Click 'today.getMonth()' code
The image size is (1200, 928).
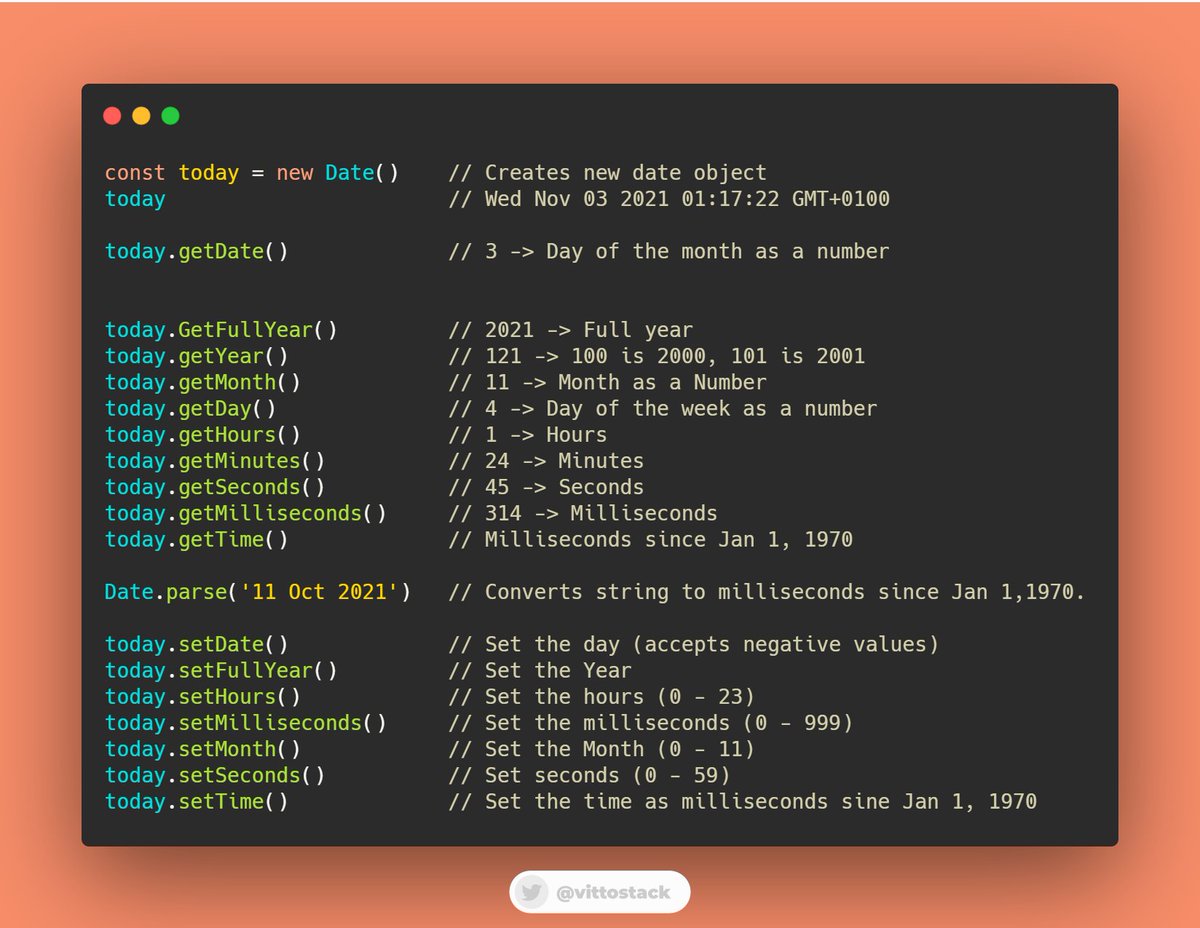pos(203,382)
